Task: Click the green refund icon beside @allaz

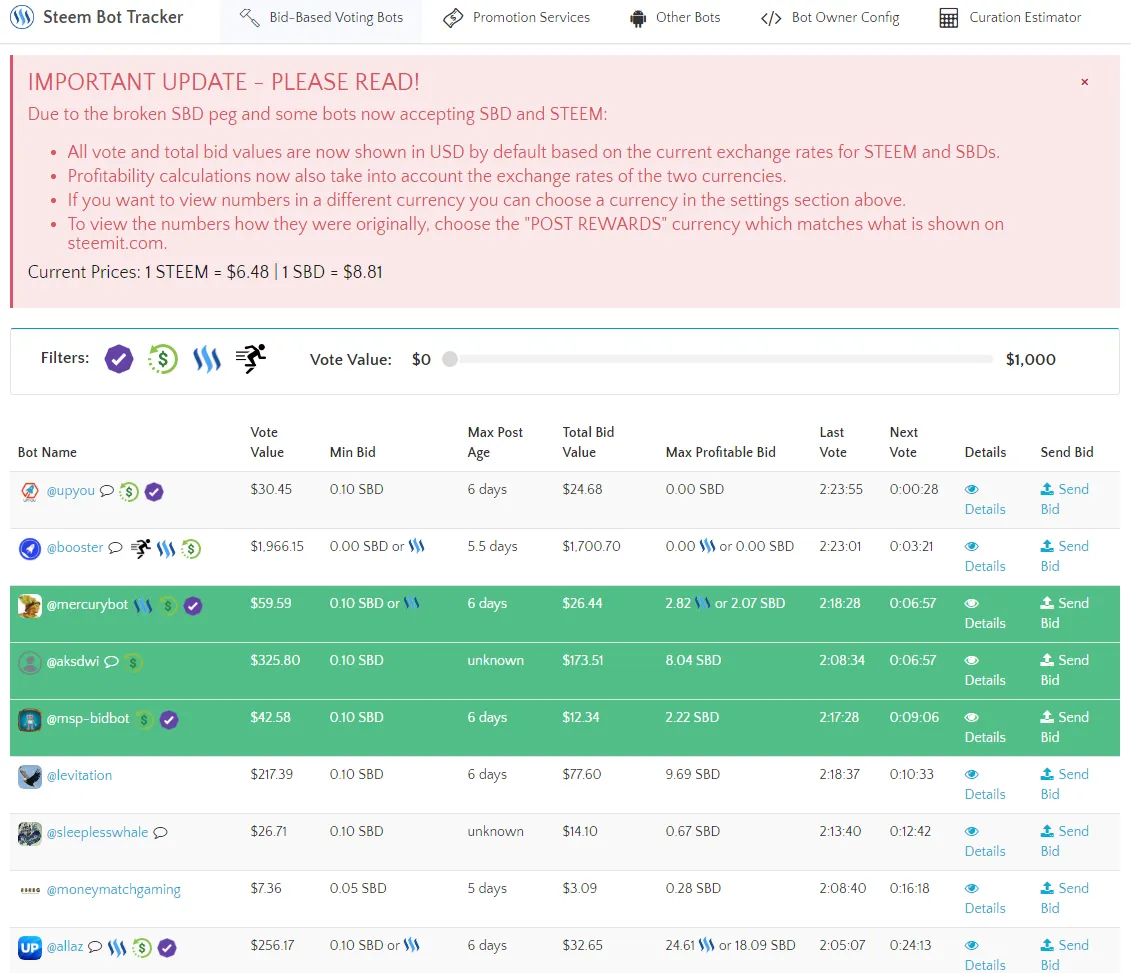Action: coord(142,948)
